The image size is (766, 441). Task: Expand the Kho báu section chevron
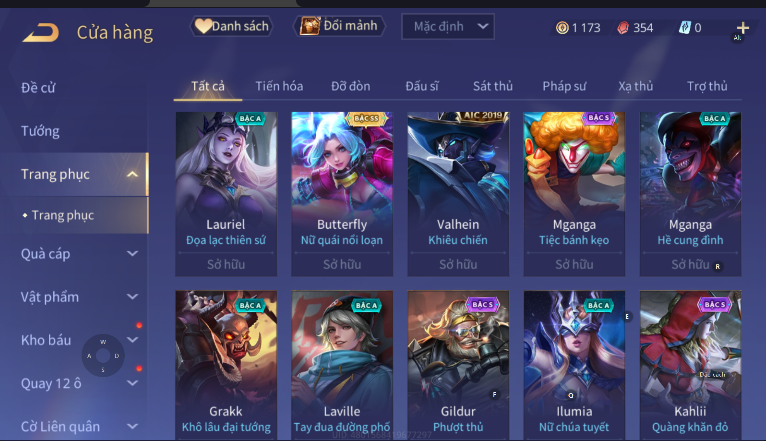[x=132, y=340]
